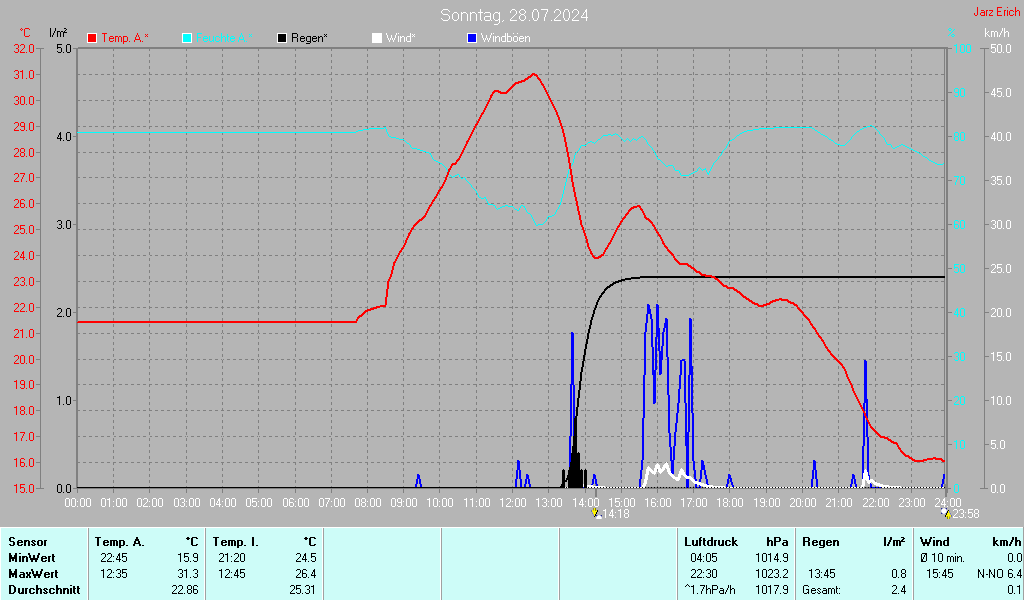The image size is (1024, 600).
Task: Click the Wind table column header
Action: (x=935, y=542)
